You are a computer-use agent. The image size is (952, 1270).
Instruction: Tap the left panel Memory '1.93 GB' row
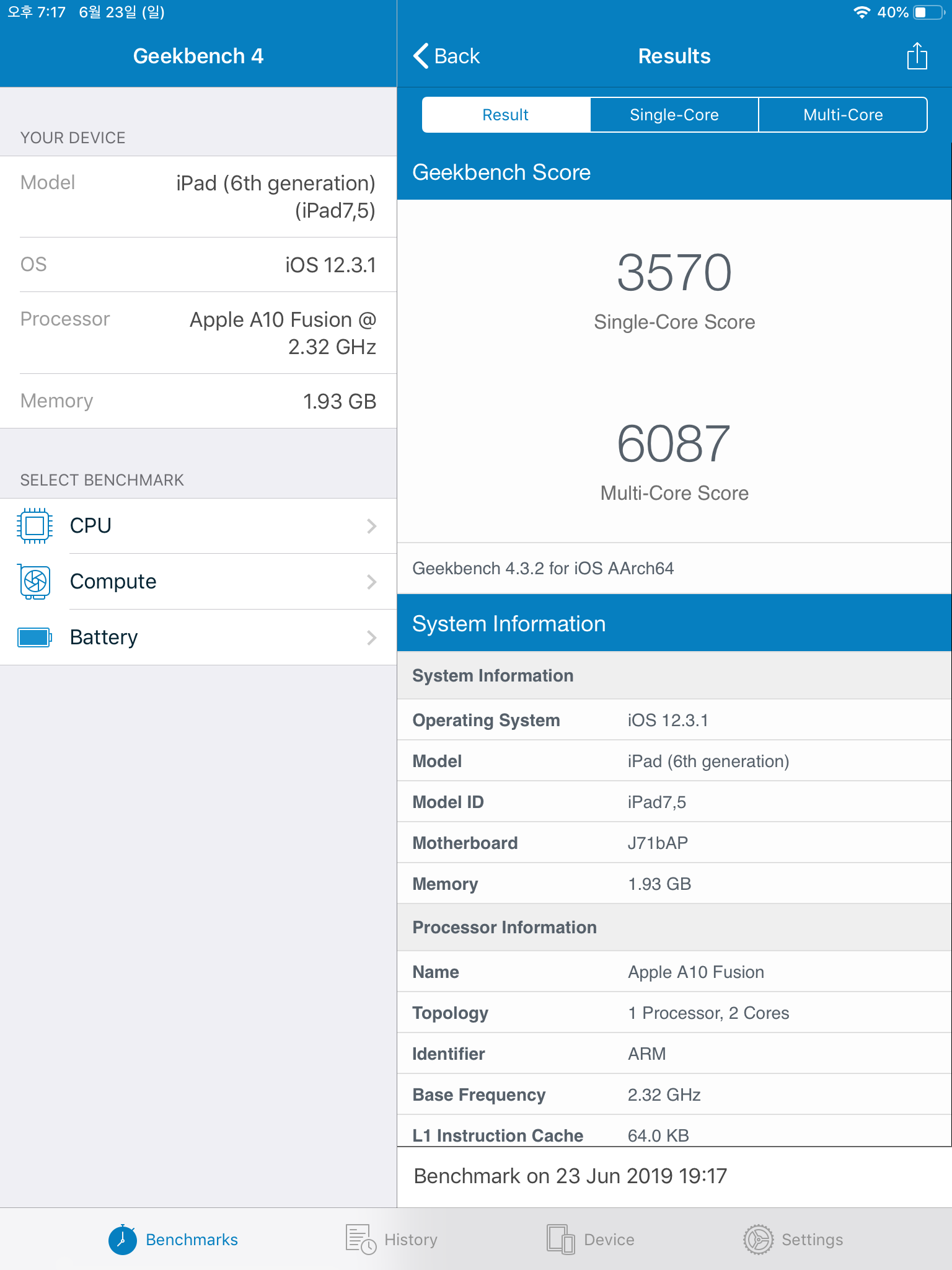coord(198,401)
